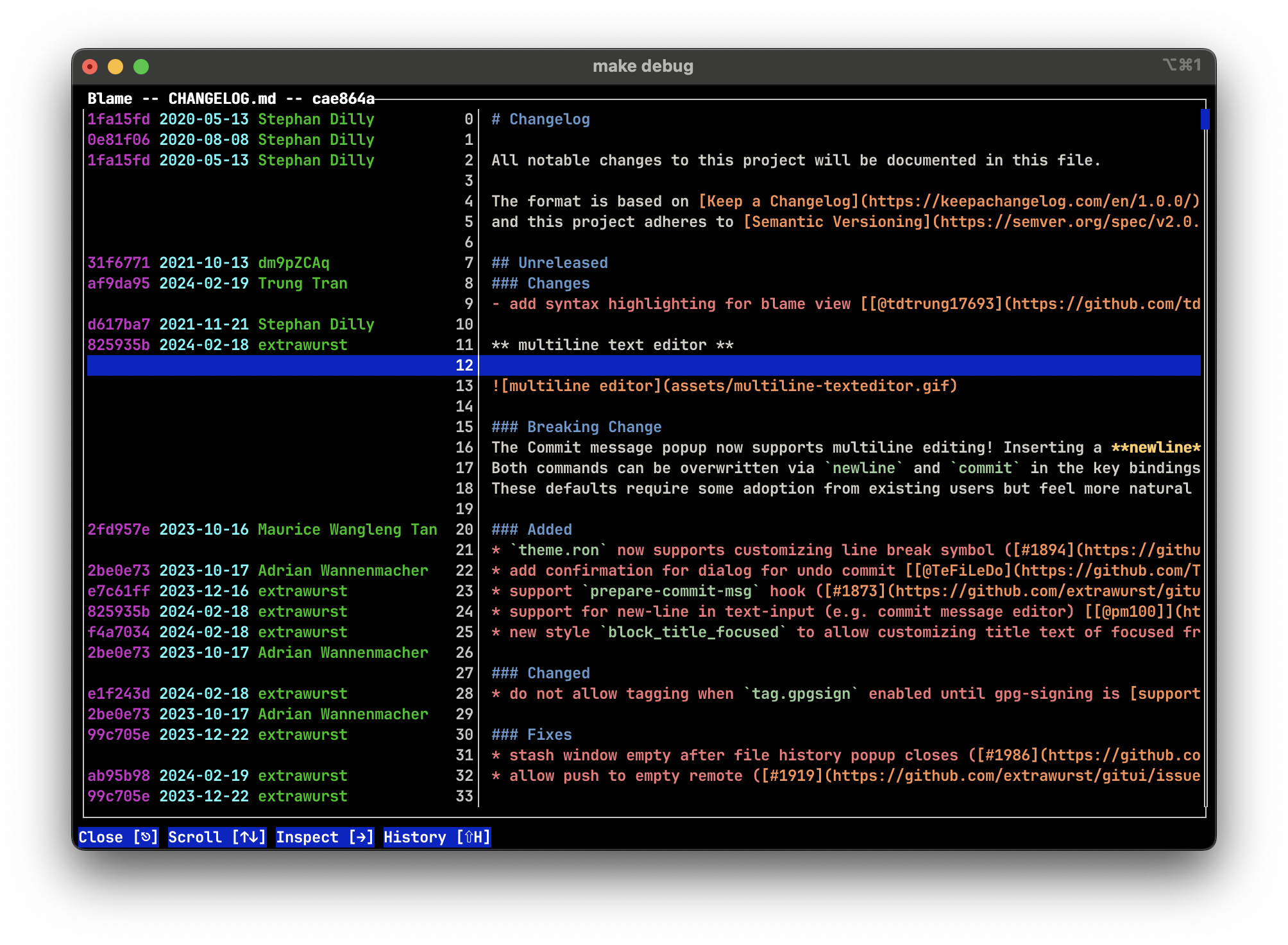Click the '## Unreleased' heading line
Image resolution: width=1288 pixels, height=945 pixels.
tap(550, 263)
